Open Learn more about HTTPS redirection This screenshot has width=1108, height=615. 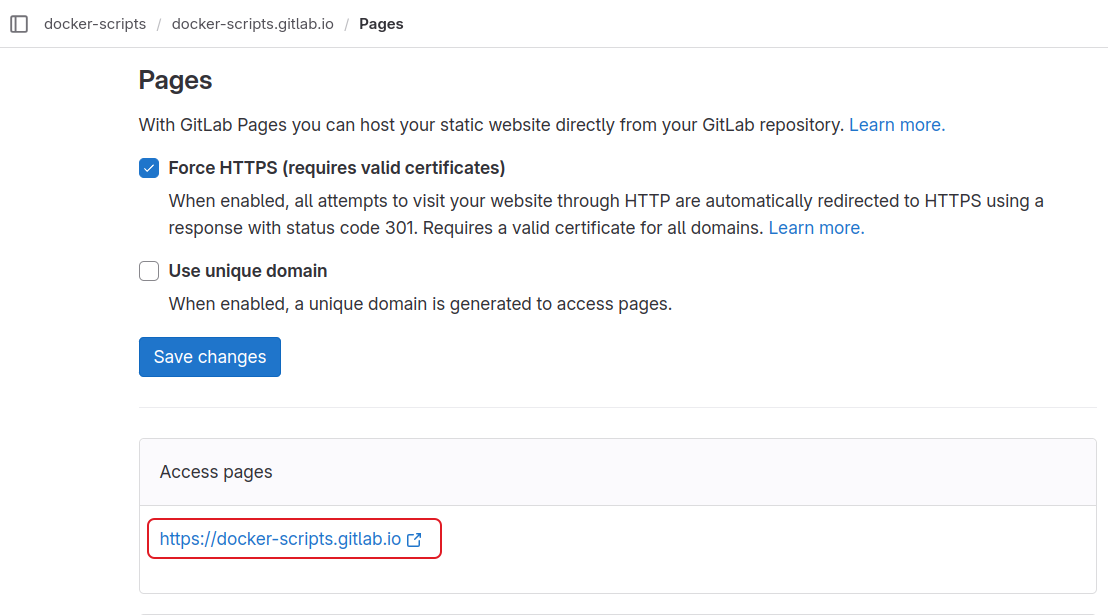[x=815, y=227]
